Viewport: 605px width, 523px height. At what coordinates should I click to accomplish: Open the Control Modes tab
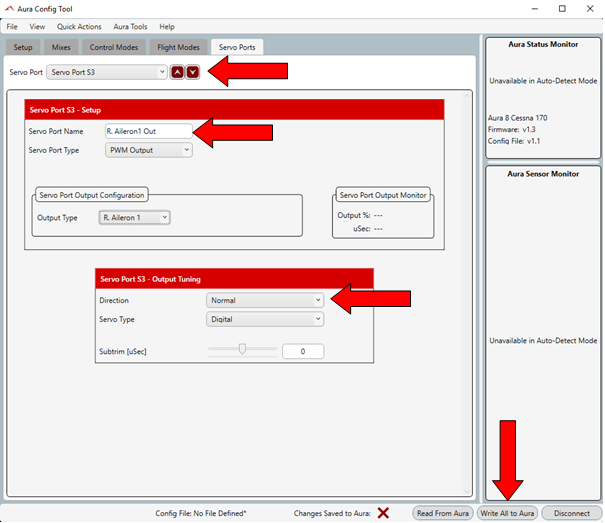click(x=113, y=47)
